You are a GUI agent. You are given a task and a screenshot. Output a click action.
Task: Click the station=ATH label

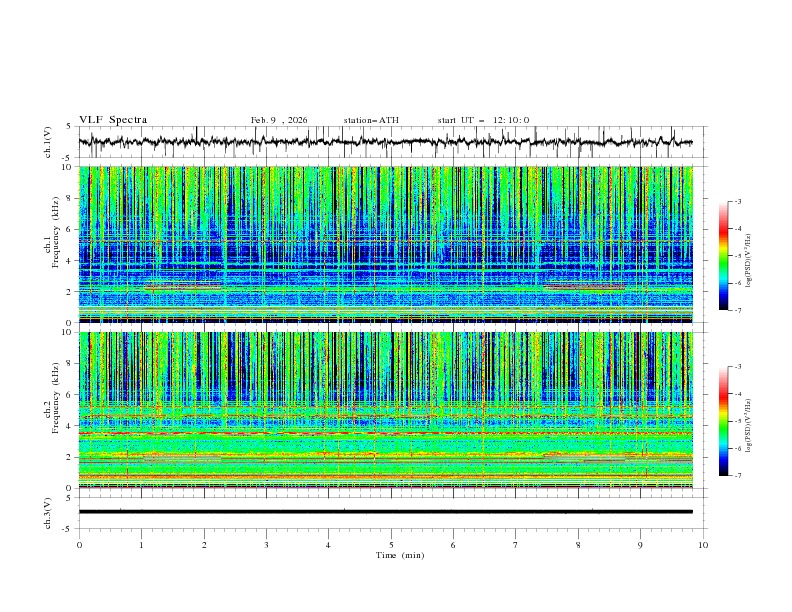click(371, 120)
